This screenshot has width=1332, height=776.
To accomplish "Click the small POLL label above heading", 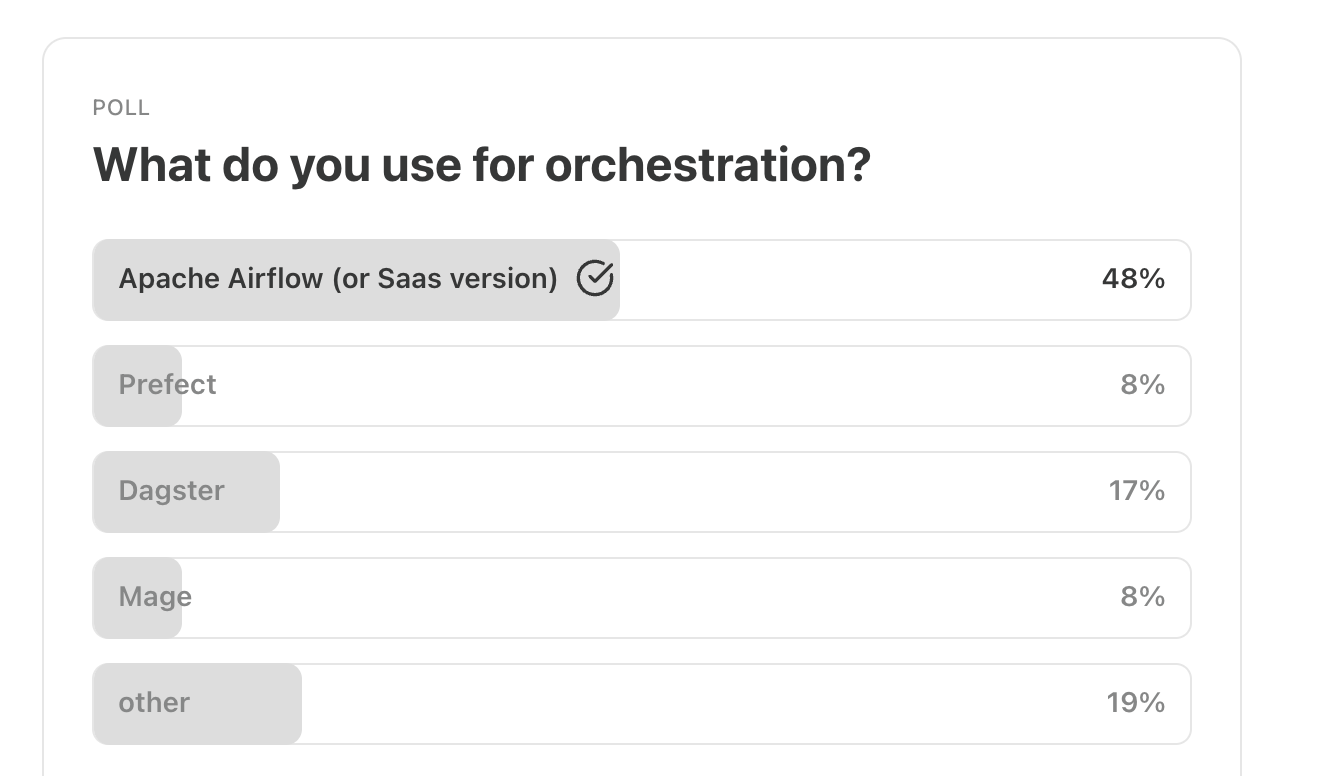I will click(x=121, y=108).
